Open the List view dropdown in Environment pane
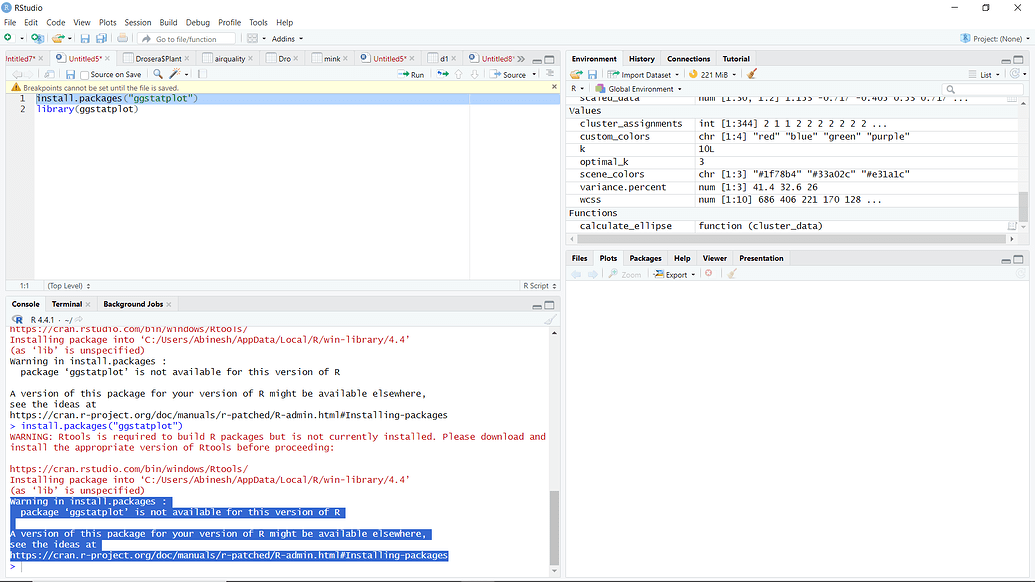Image resolution: width=1035 pixels, height=582 pixels. point(986,74)
